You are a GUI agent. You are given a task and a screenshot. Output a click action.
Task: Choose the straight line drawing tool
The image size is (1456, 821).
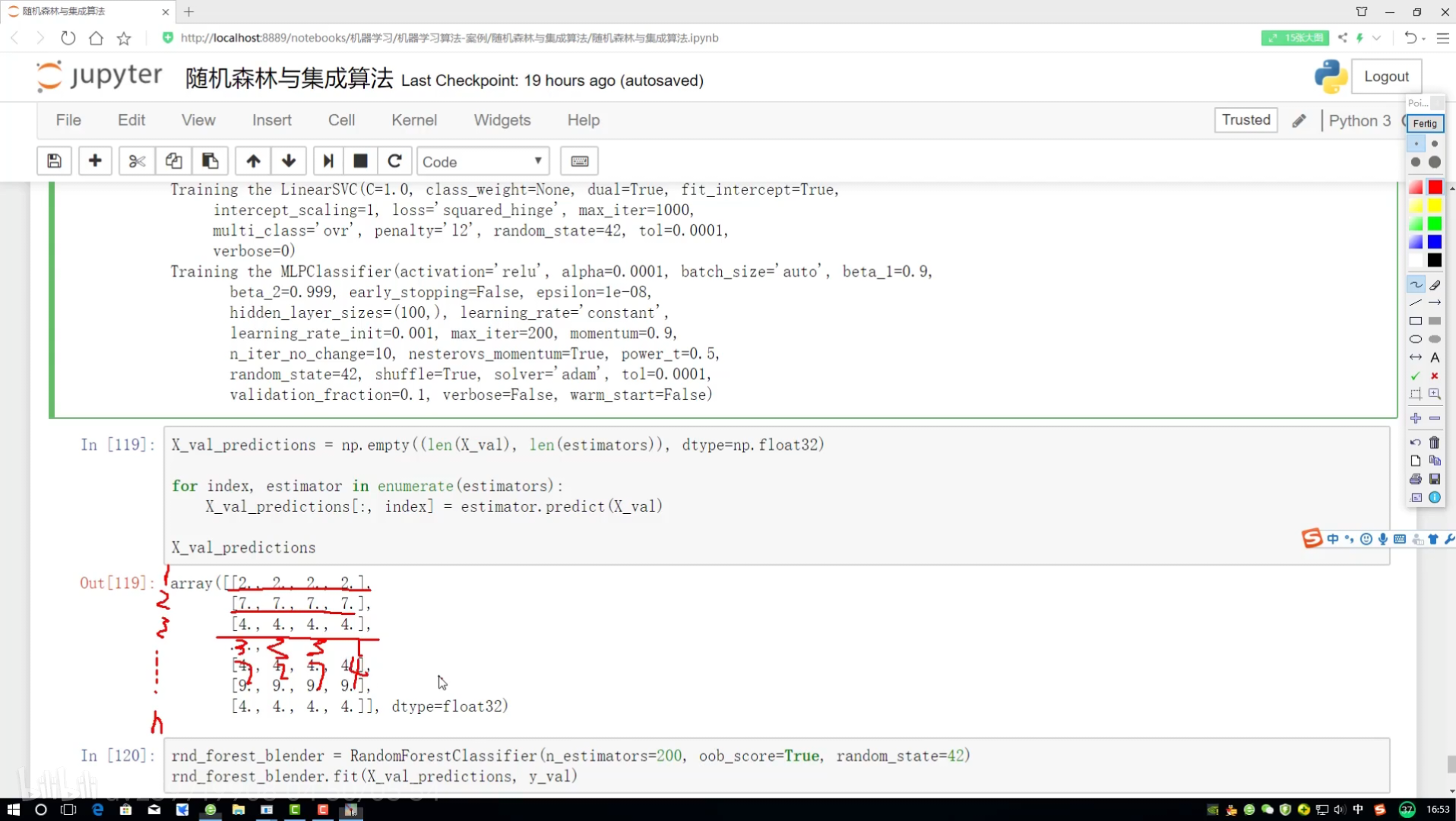(x=1416, y=303)
